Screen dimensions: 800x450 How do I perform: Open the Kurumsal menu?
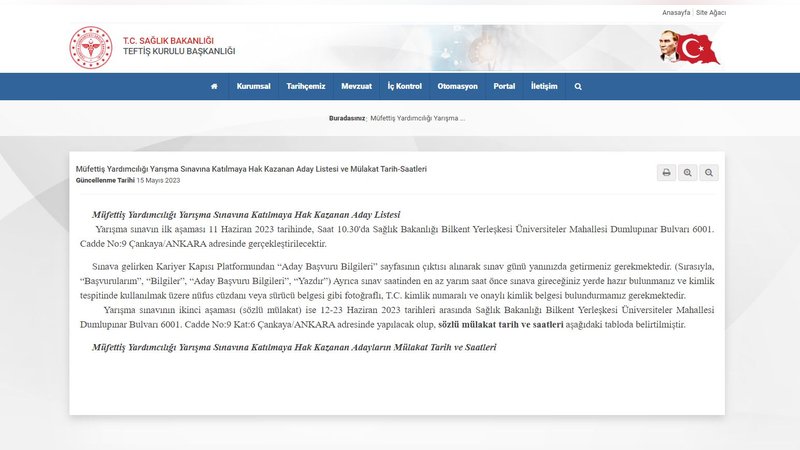pos(253,86)
